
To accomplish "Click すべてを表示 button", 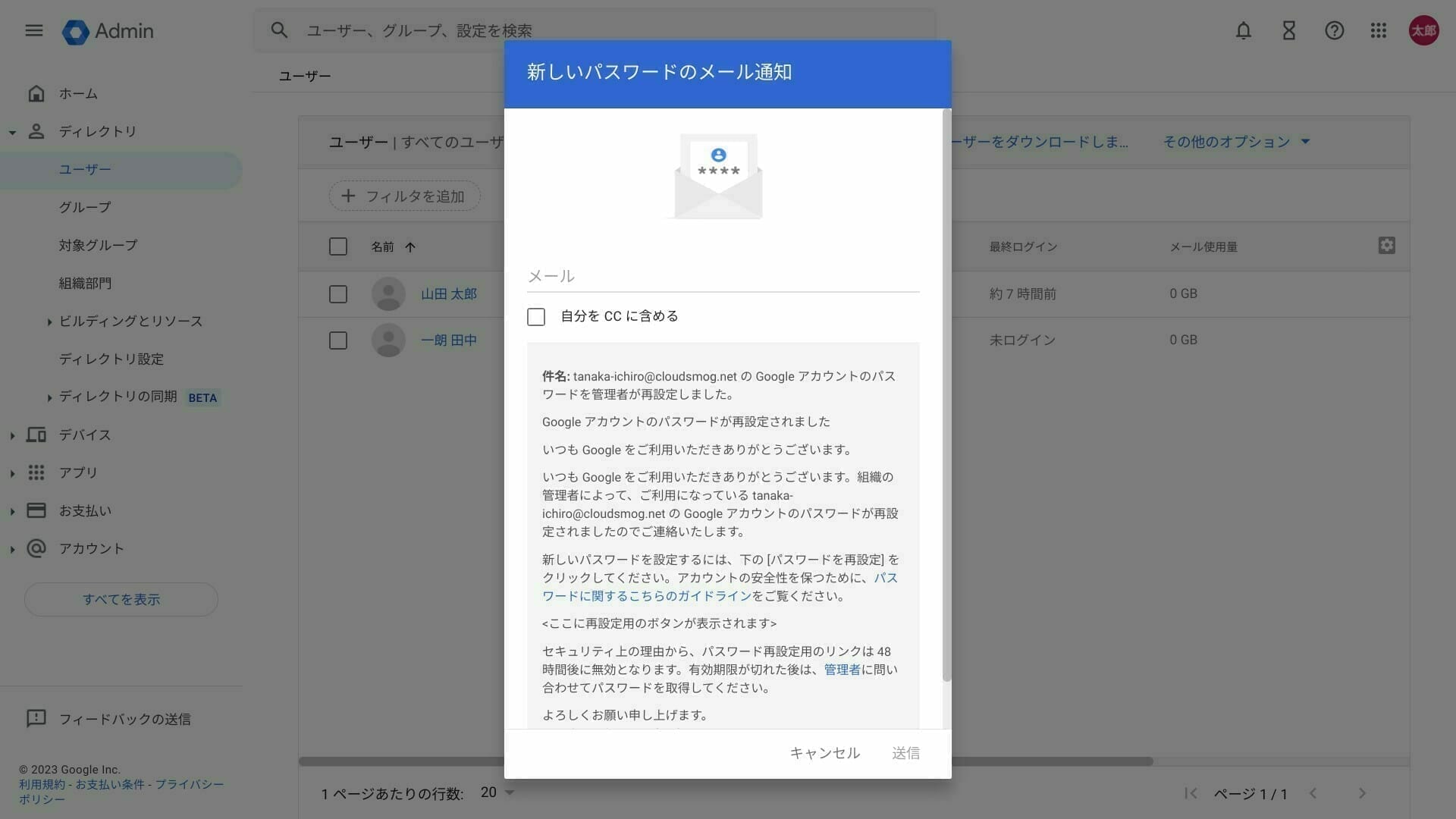I will [x=121, y=599].
